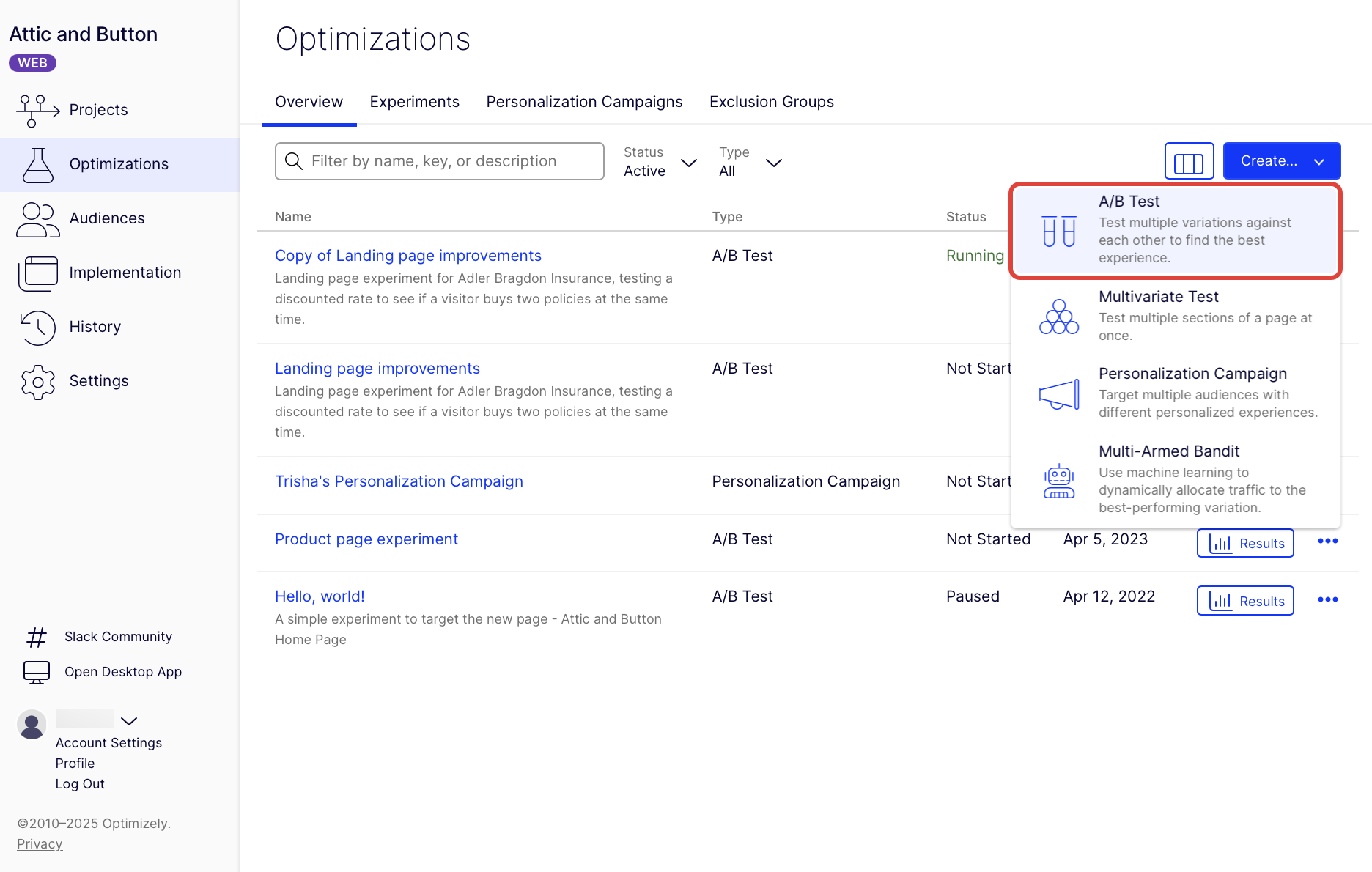The image size is (1372, 872).
Task: Click the Slack Community hash icon
Action: click(37, 638)
